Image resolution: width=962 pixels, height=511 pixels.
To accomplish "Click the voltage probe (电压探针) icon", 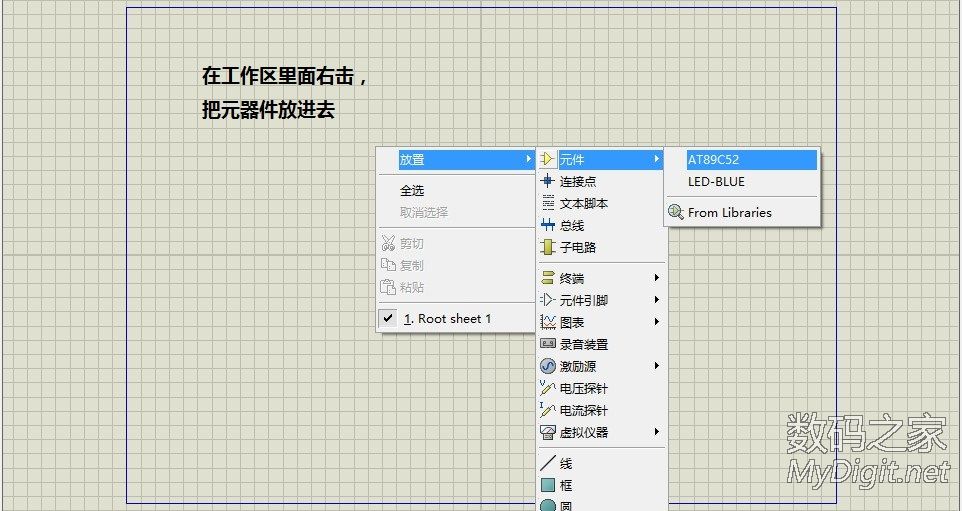I will point(547,388).
